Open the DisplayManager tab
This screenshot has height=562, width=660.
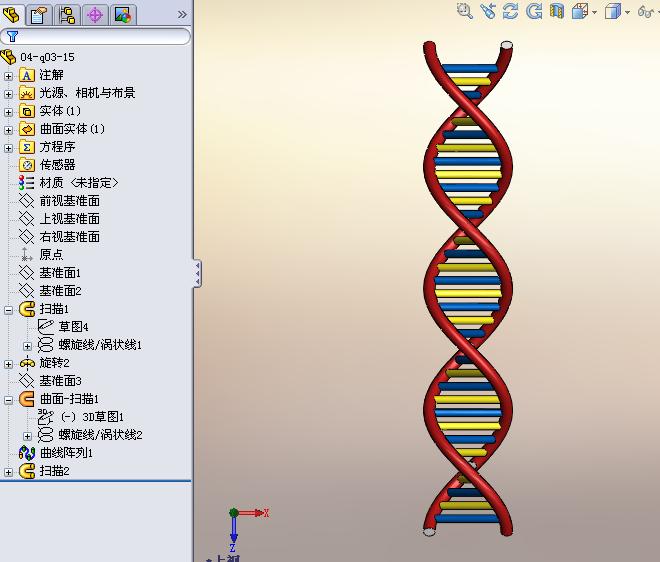[123, 15]
